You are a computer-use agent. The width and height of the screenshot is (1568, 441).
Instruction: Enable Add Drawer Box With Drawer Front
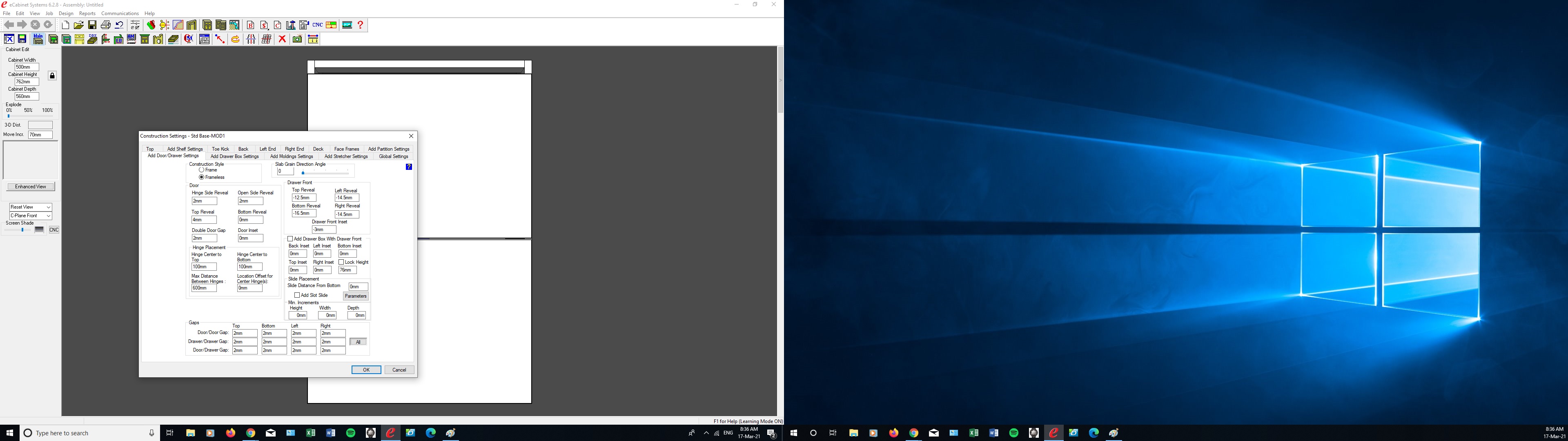(x=290, y=239)
